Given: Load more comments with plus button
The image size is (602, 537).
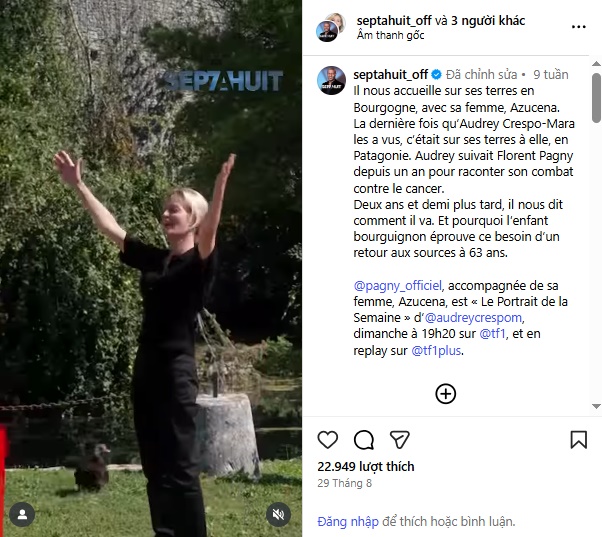Looking at the screenshot, I should click(445, 394).
